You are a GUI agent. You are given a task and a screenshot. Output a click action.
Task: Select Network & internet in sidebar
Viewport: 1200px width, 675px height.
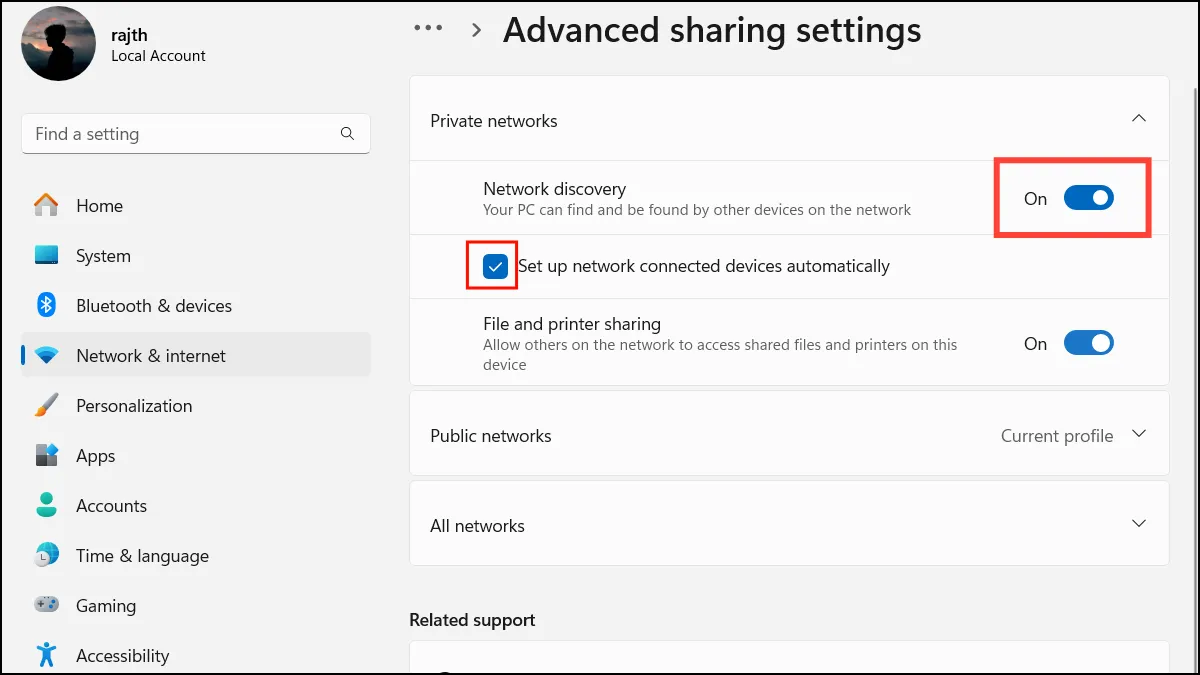150,356
